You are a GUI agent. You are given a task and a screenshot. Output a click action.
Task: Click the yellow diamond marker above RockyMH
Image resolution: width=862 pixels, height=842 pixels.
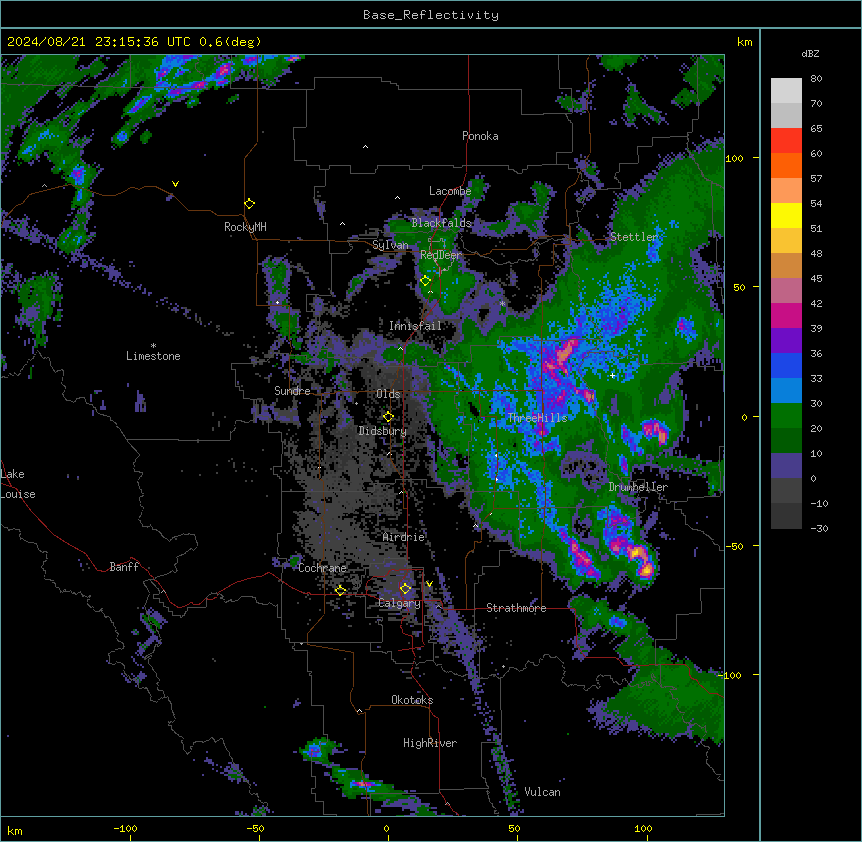click(250, 204)
